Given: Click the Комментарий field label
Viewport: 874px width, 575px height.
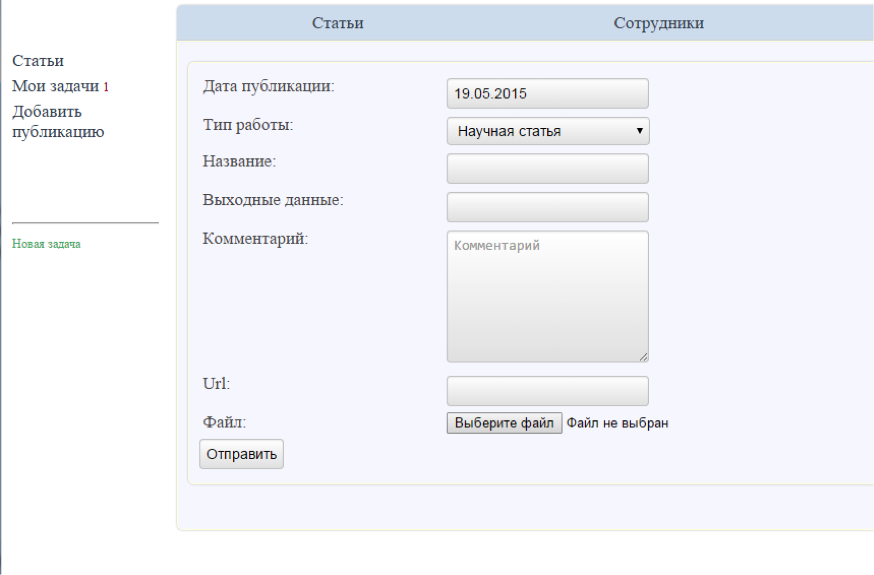Looking at the screenshot, I should [255, 238].
